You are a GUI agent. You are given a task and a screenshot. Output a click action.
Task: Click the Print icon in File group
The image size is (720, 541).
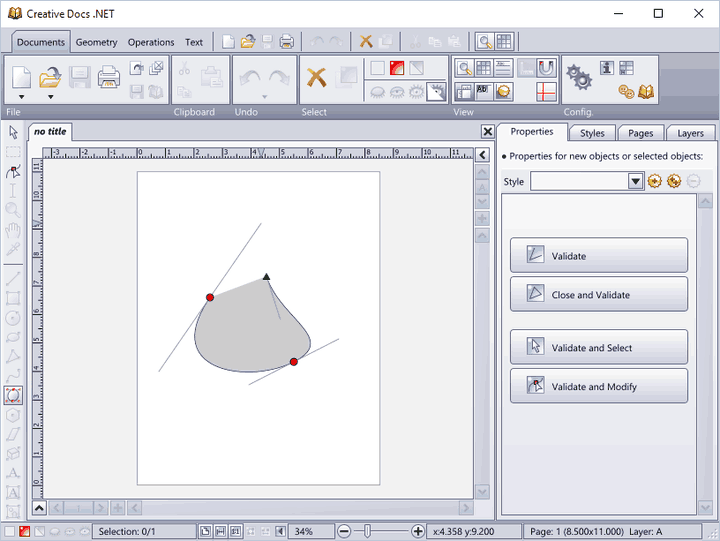point(109,76)
